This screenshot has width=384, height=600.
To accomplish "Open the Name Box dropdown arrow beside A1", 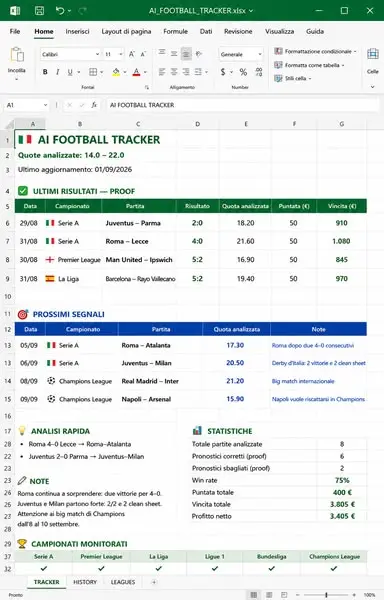I will tap(46, 105).
